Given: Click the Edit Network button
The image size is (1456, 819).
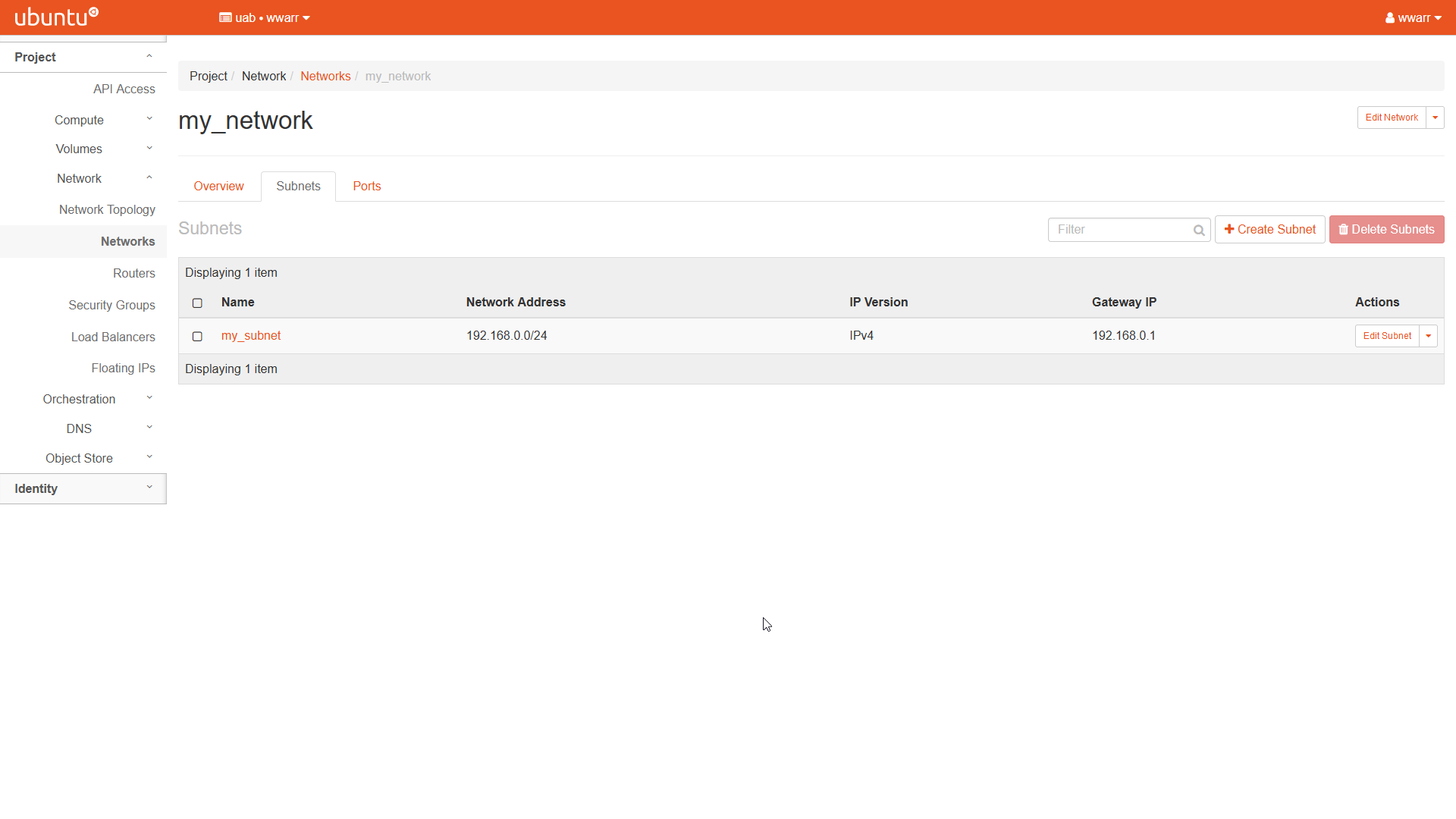Looking at the screenshot, I should pyautogui.click(x=1392, y=118).
